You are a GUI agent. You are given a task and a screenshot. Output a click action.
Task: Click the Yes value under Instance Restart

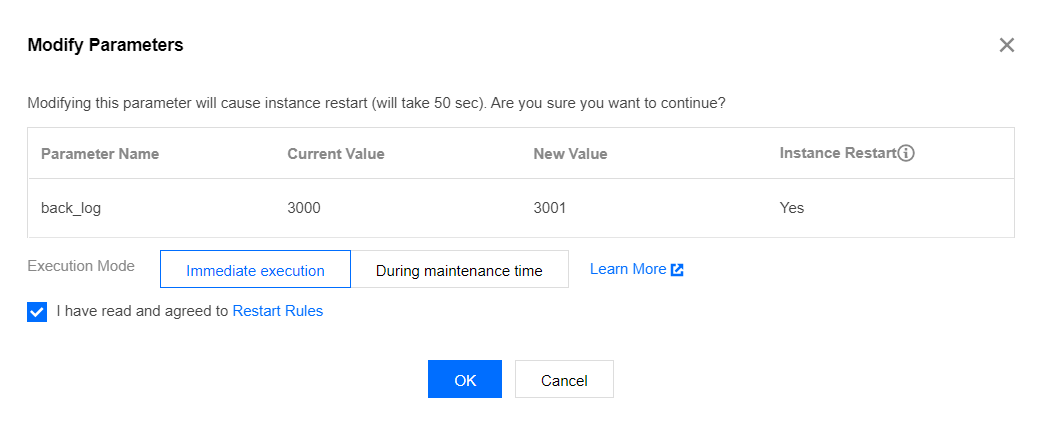point(792,208)
